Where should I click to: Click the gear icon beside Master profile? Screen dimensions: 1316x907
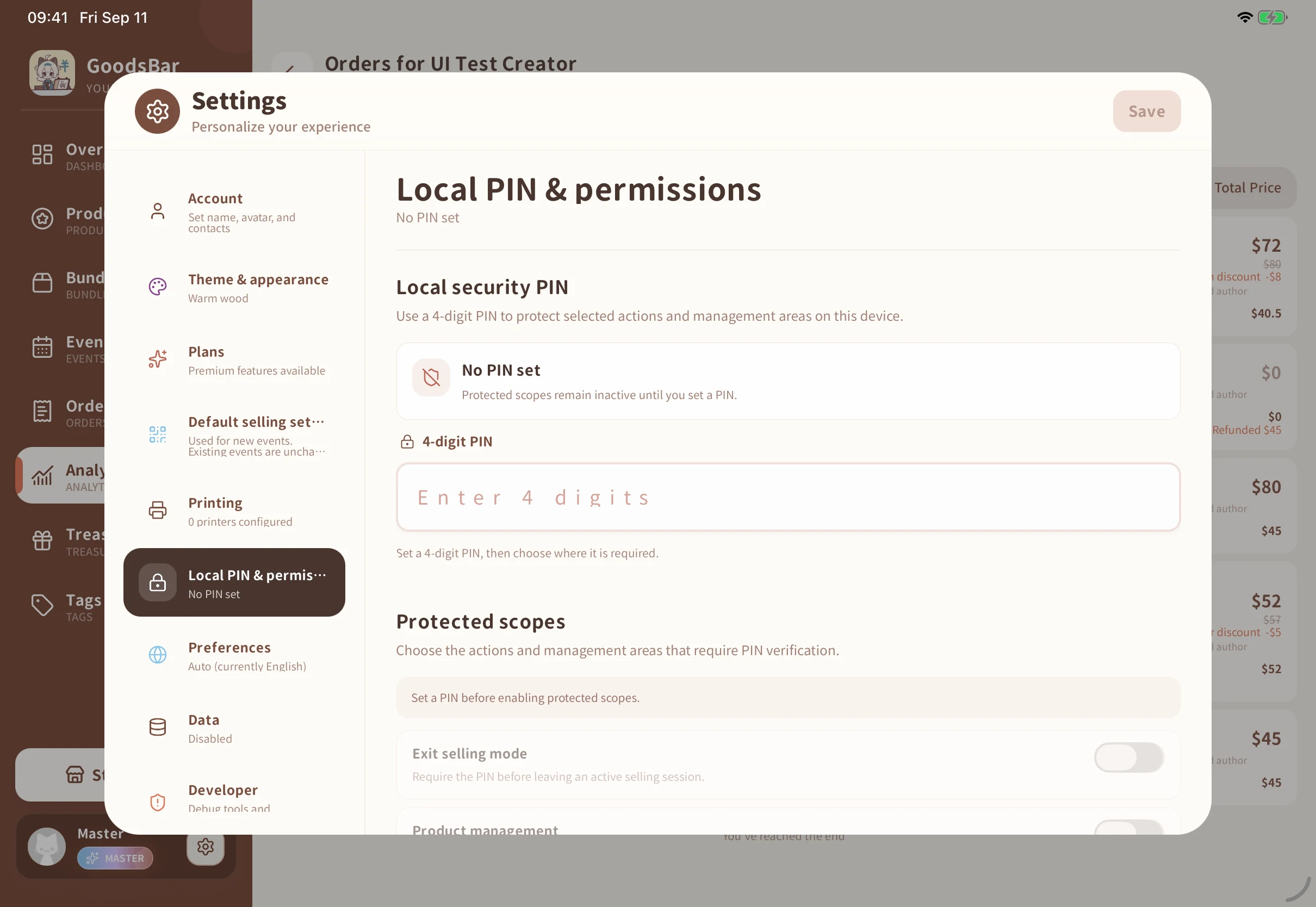[205, 847]
